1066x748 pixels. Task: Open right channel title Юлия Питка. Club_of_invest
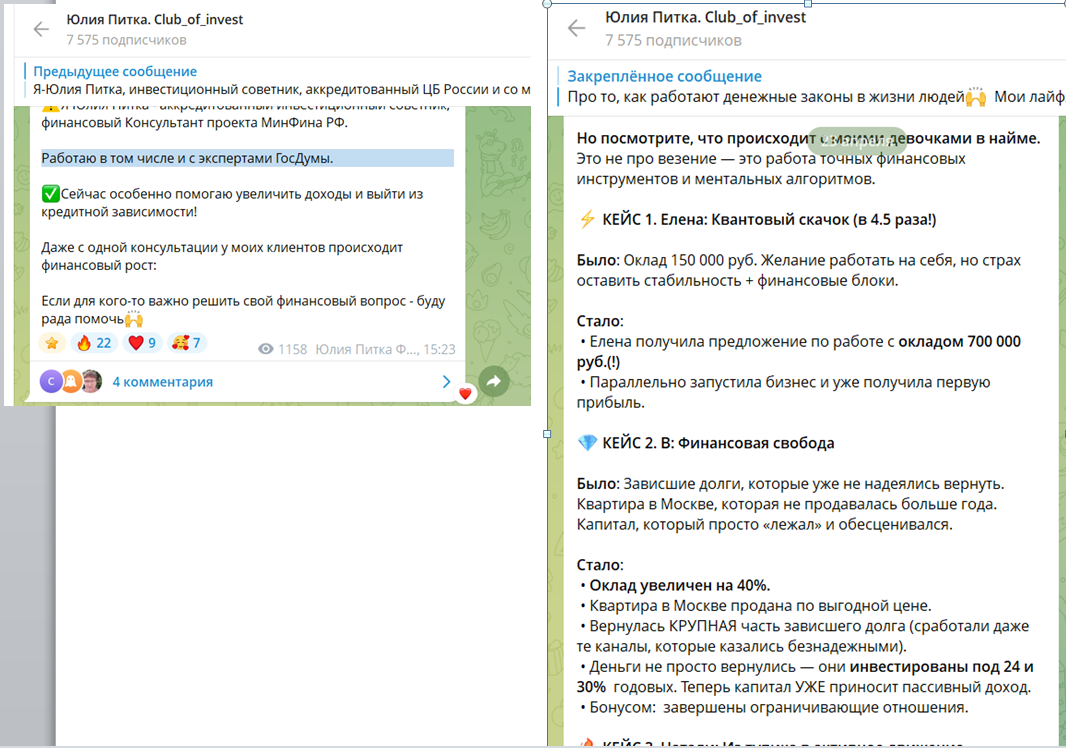pyautogui.click(x=705, y=17)
